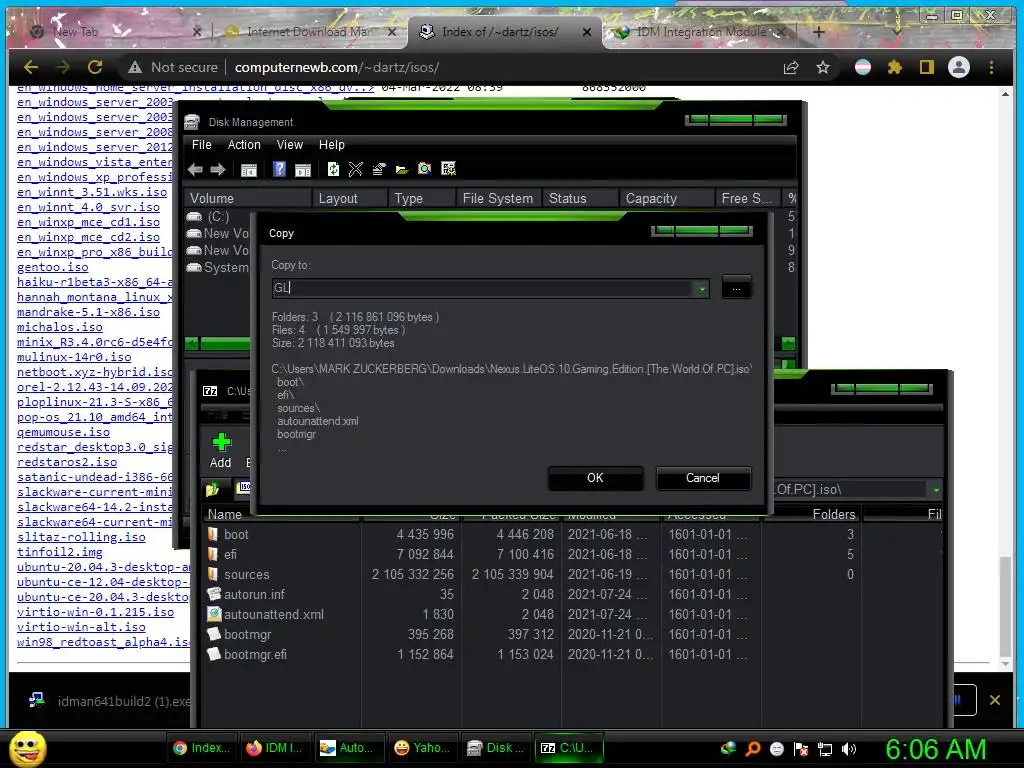
Task: Open the View menu in Disk Management
Action: [x=289, y=145]
